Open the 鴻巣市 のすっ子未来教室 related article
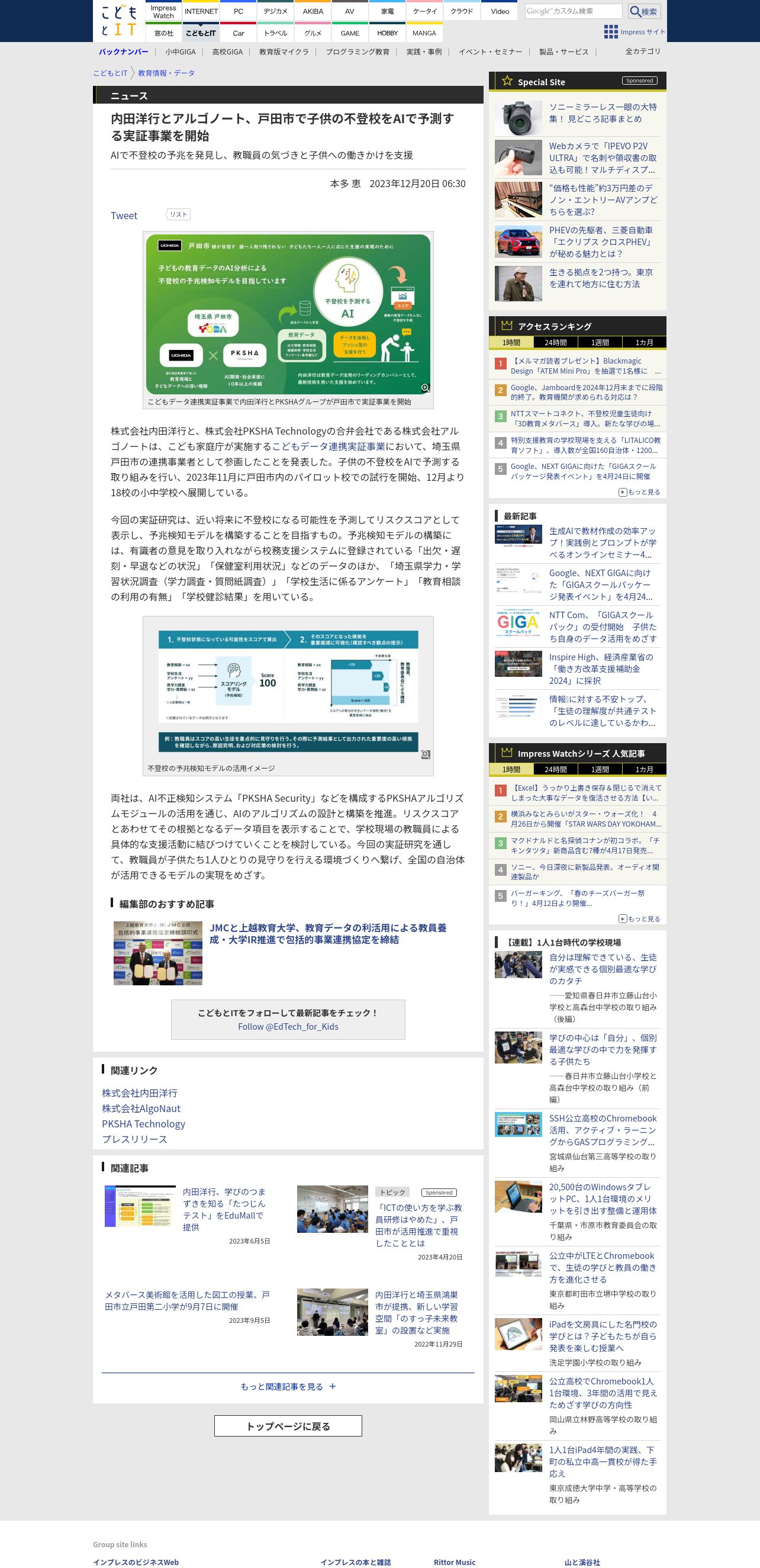Viewport: 760px width, 1568px height. click(x=417, y=1312)
